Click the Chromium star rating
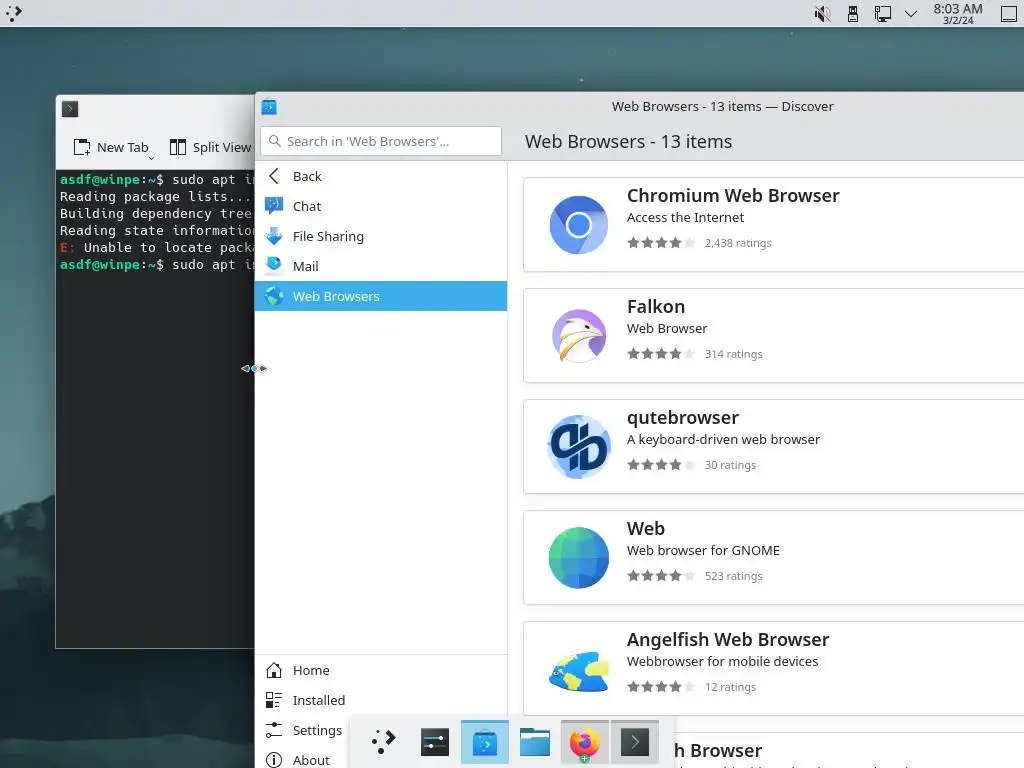Image resolution: width=1024 pixels, height=768 pixels. pos(661,243)
